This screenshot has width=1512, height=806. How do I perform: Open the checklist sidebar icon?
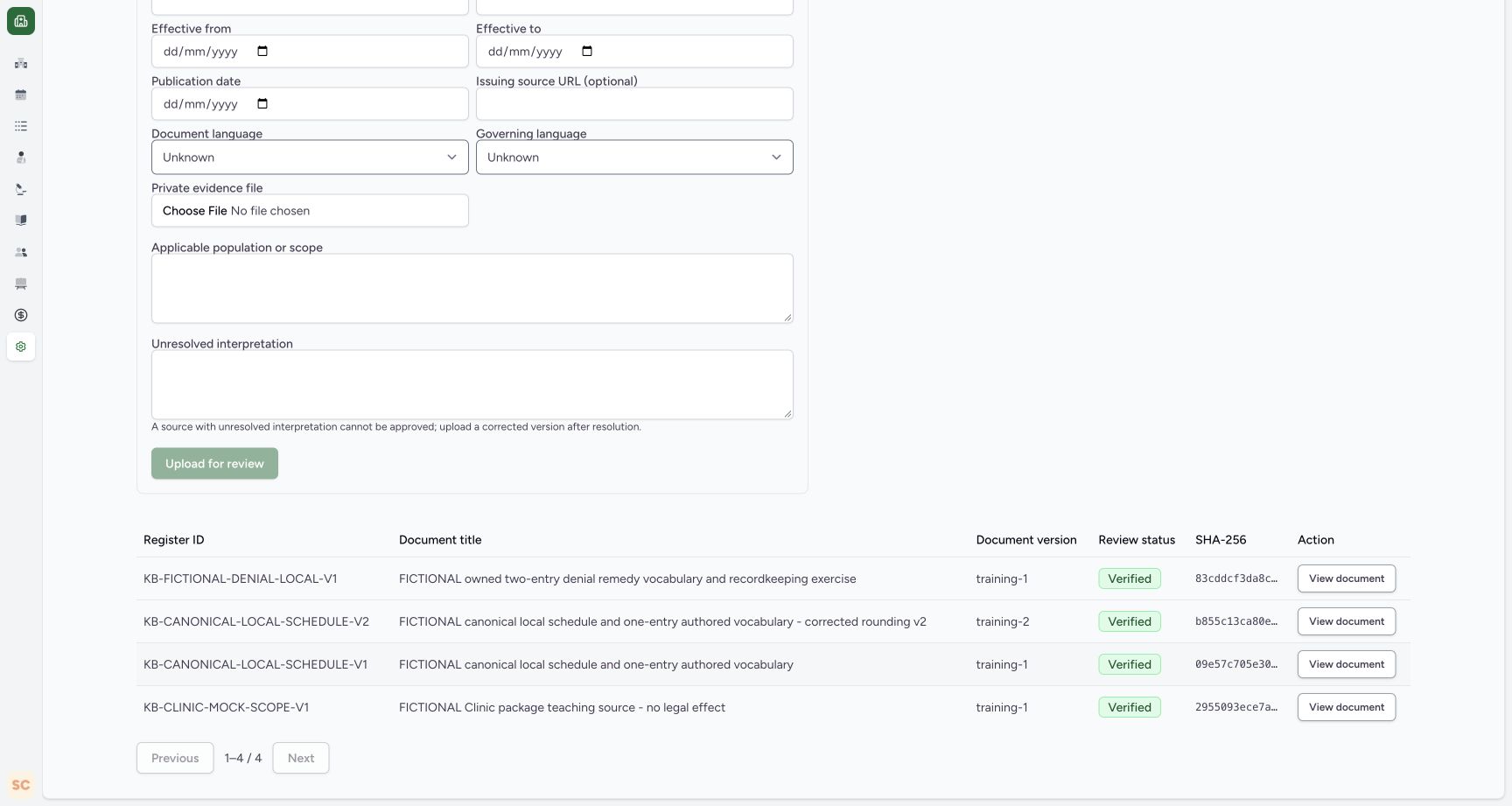[x=21, y=126]
